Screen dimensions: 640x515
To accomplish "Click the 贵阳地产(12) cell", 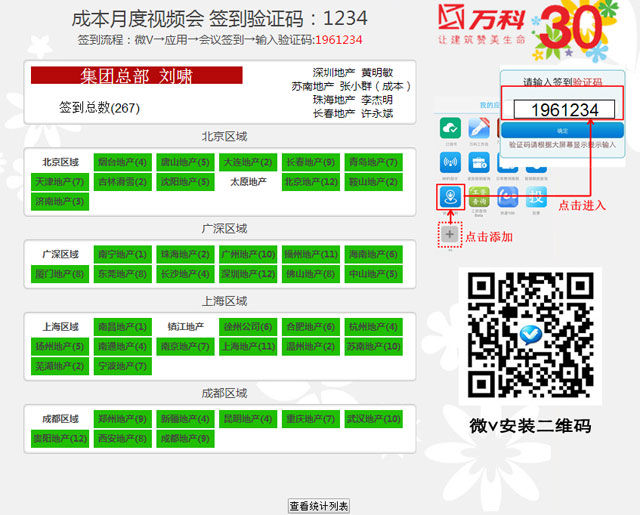I will click(60, 439).
